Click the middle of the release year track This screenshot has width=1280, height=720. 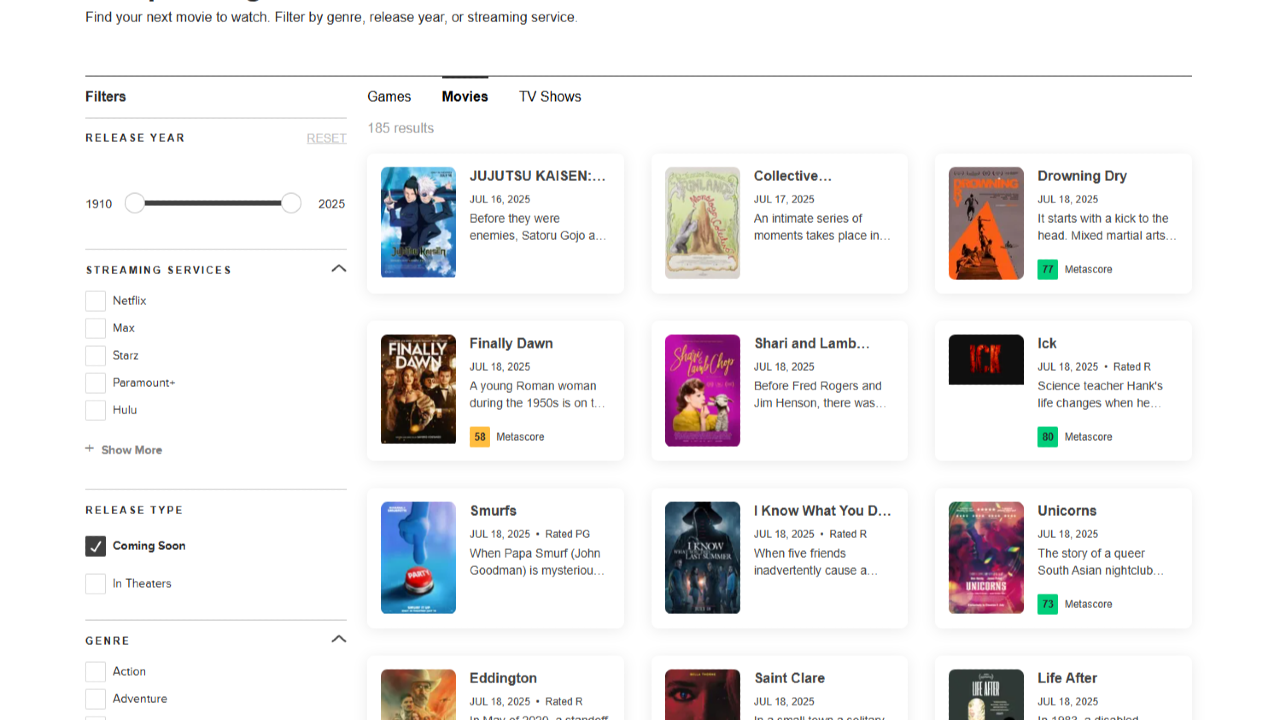tap(213, 204)
